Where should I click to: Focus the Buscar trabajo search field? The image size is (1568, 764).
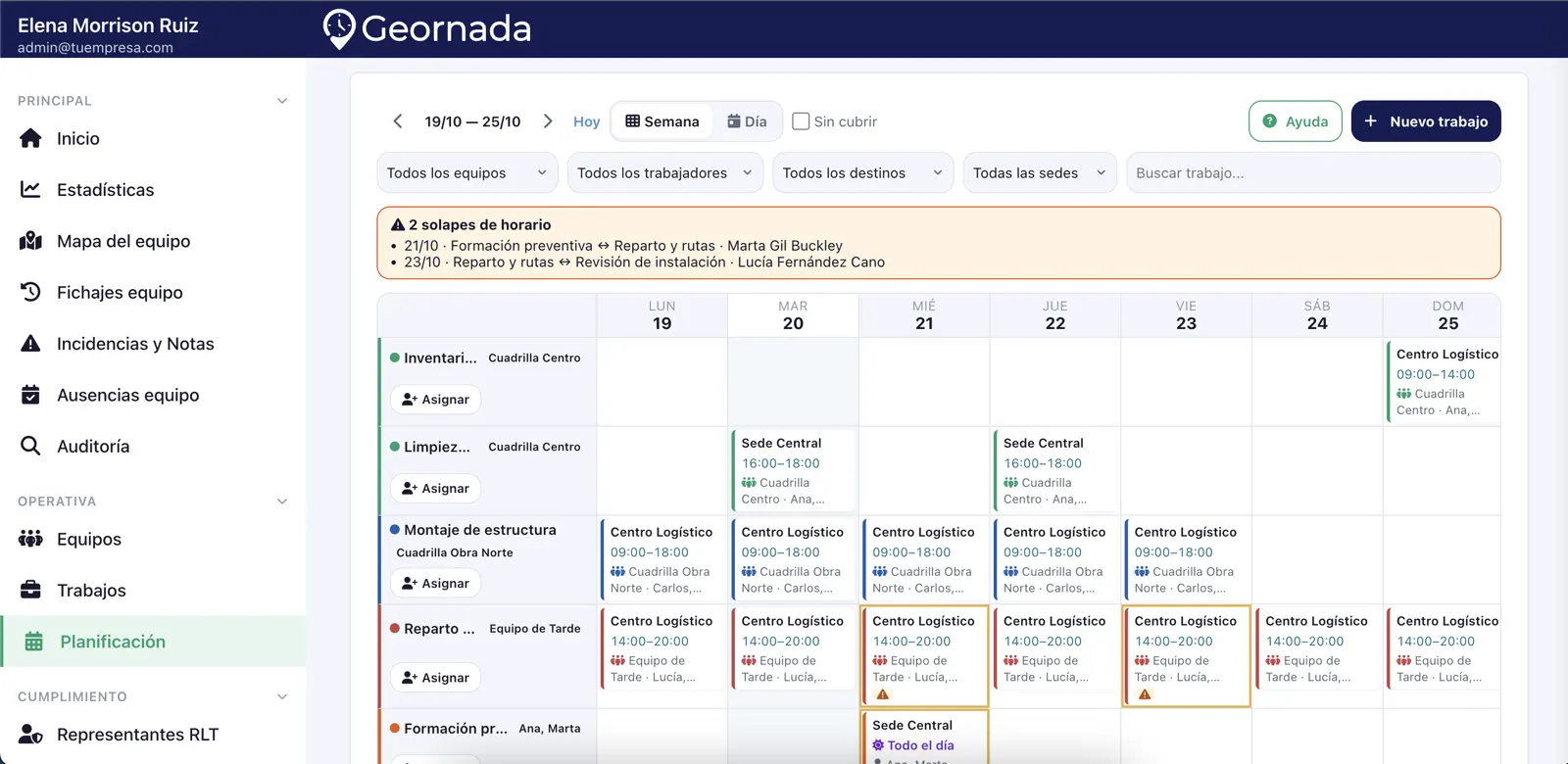1313,172
